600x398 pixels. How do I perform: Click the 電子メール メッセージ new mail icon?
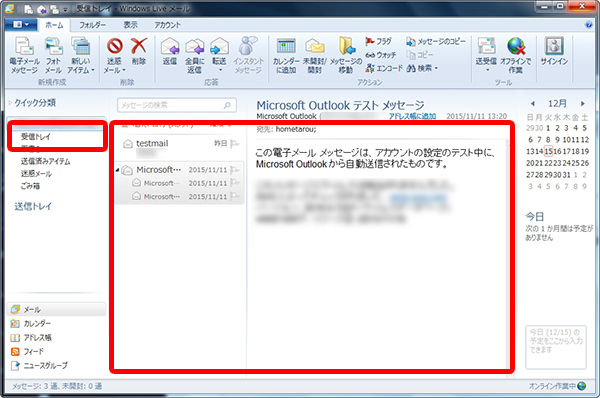pos(24,47)
